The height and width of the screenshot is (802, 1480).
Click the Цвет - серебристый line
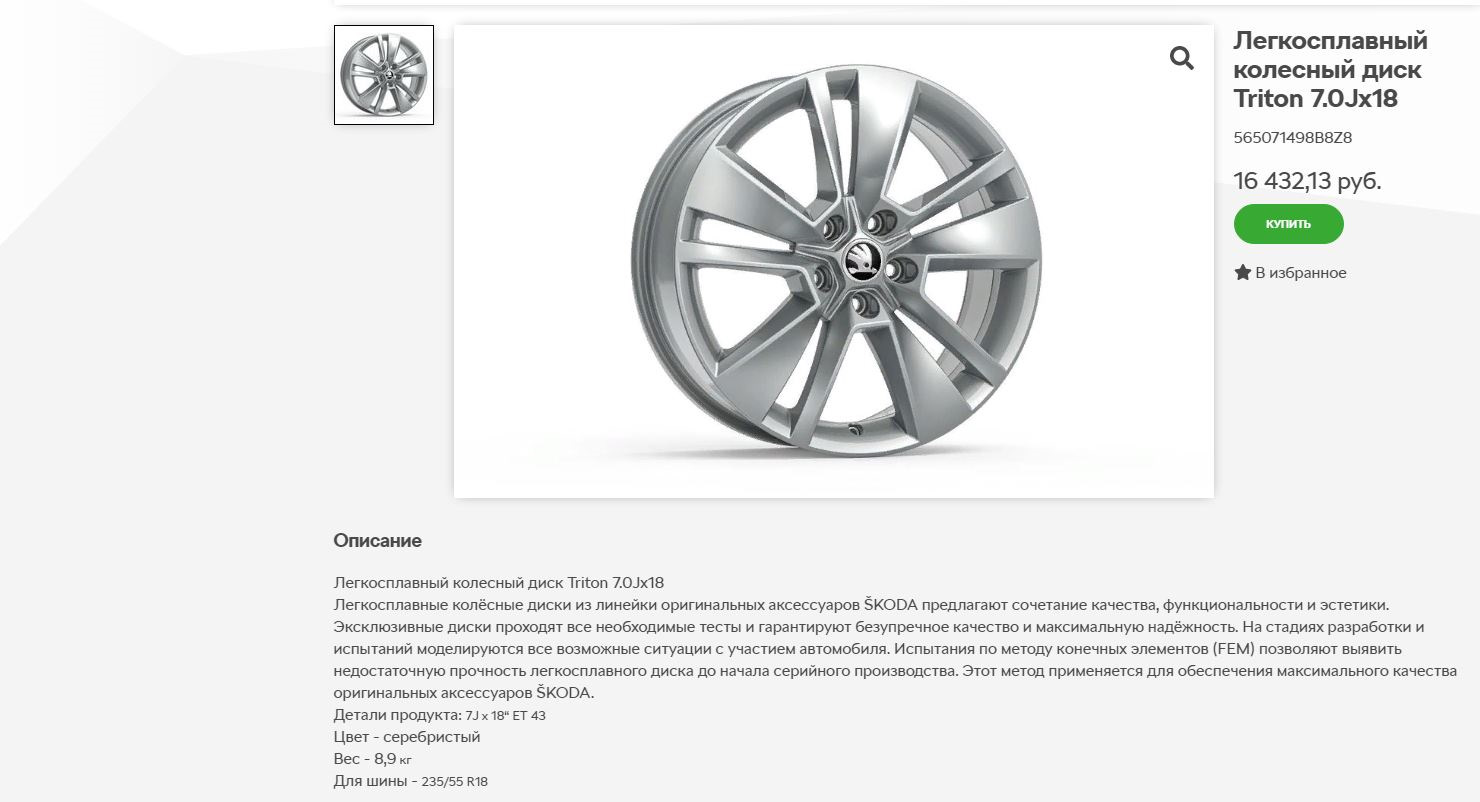point(407,737)
